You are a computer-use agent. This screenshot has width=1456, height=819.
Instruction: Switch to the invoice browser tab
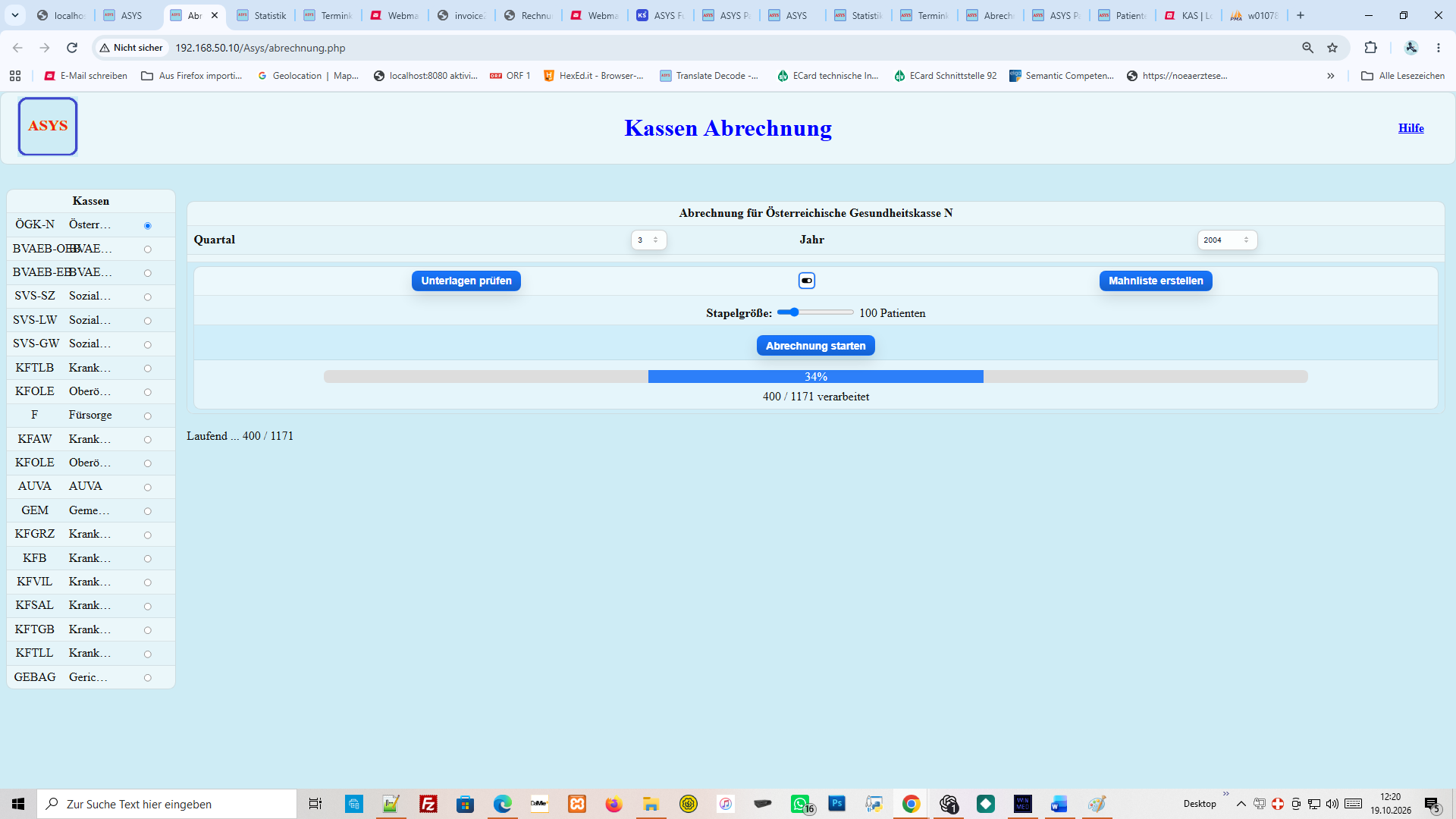462,15
